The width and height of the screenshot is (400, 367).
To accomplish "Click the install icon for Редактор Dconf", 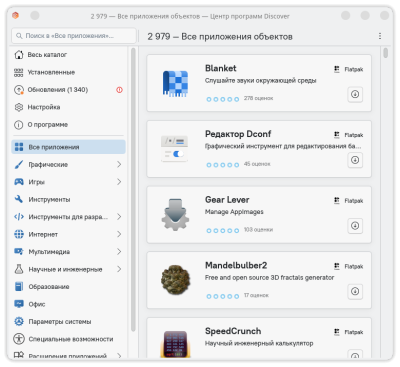I will pos(355,160).
